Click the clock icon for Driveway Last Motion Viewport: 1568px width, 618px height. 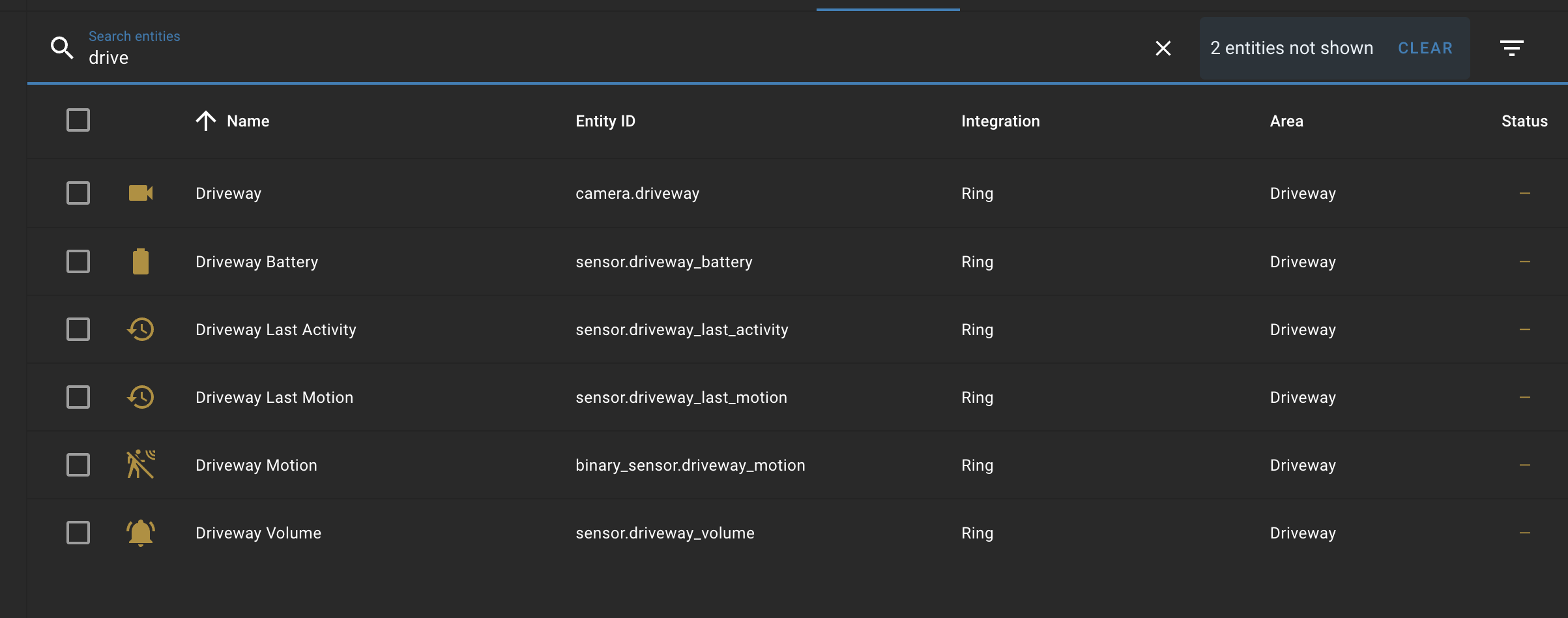[139, 397]
